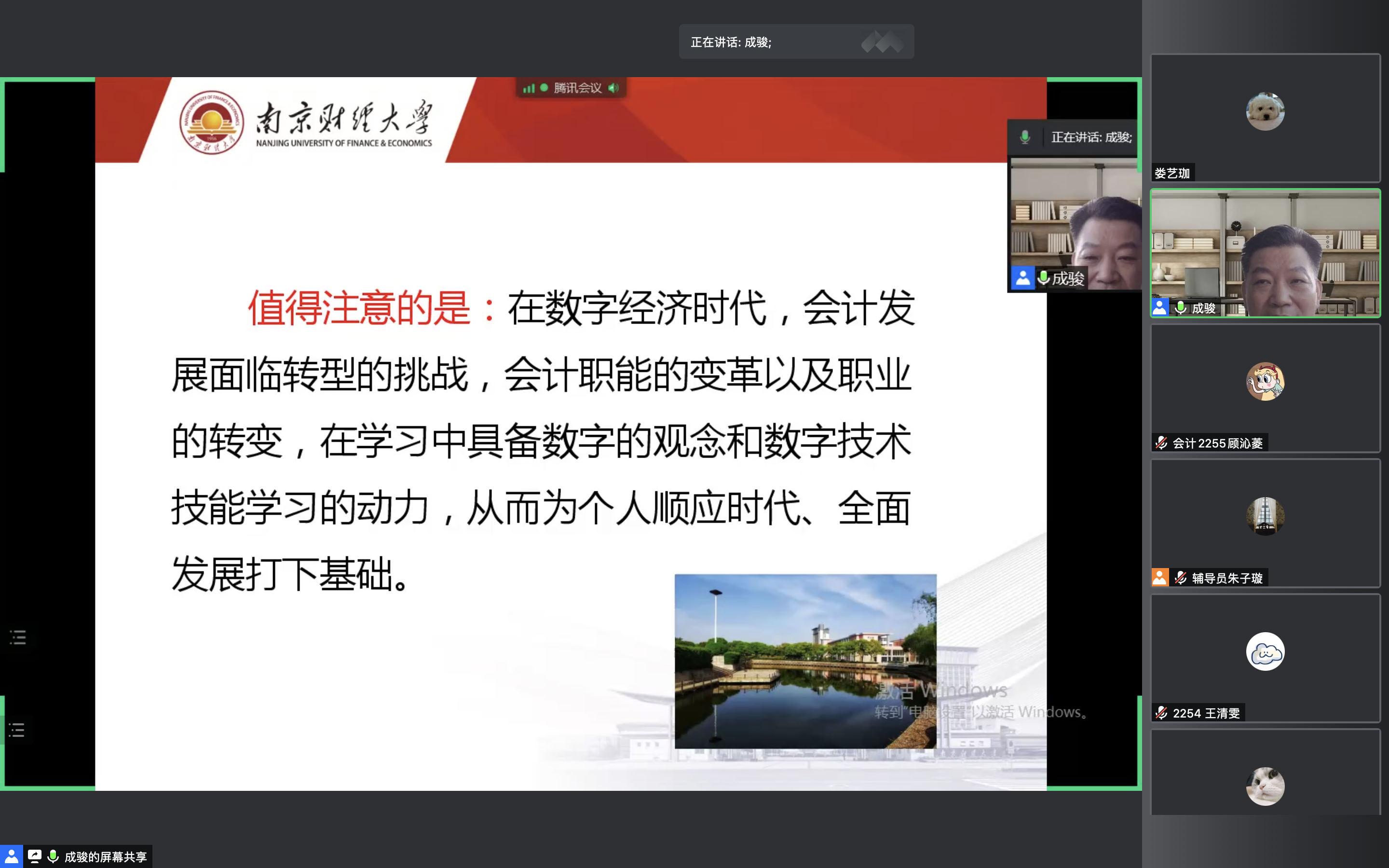Select 娄艺珈 participant tile
The width and height of the screenshot is (1389, 868).
click(x=1265, y=118)
